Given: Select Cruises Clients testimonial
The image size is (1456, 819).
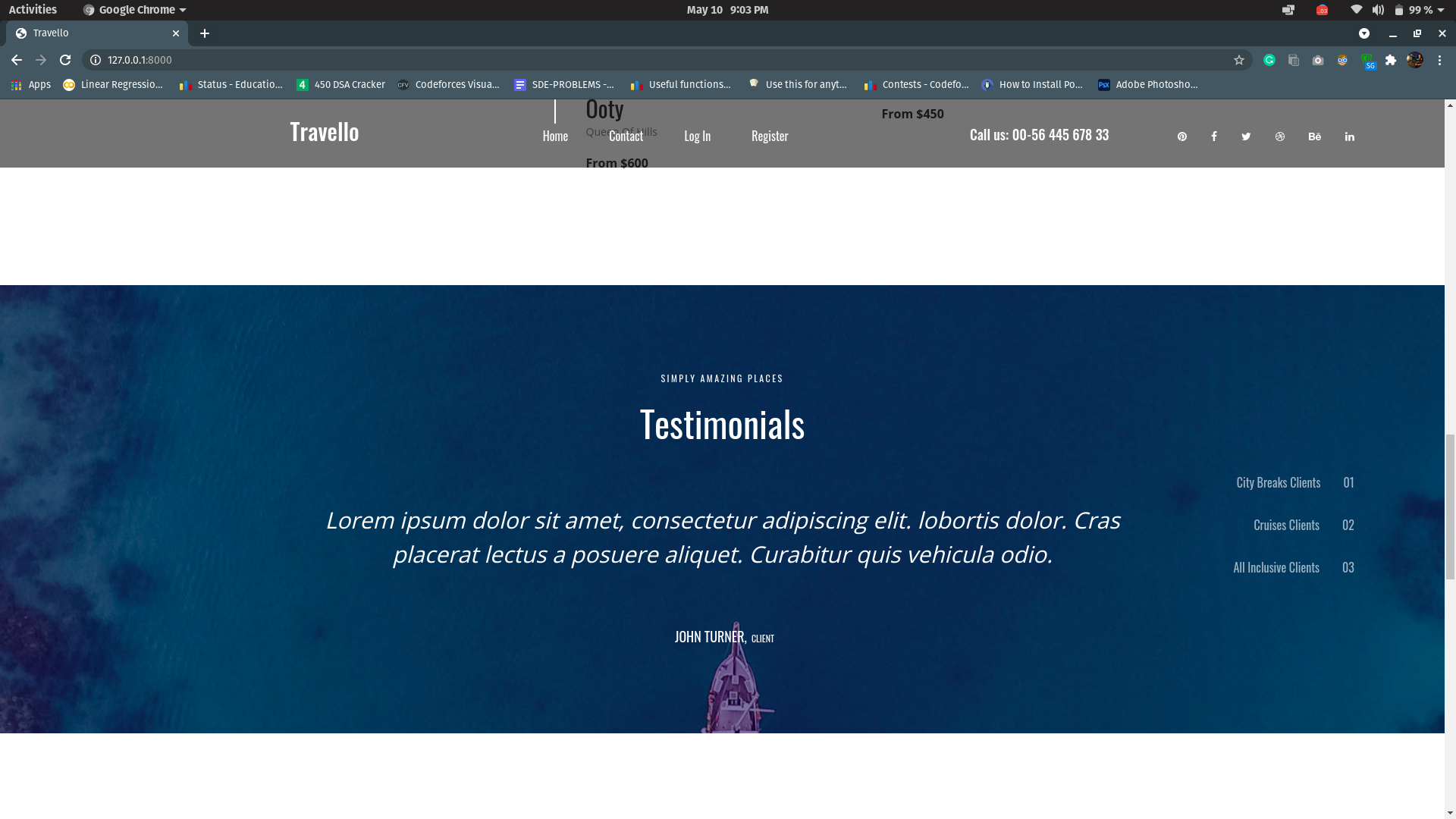Looking at the screenshot, I should coord(1286,526).
